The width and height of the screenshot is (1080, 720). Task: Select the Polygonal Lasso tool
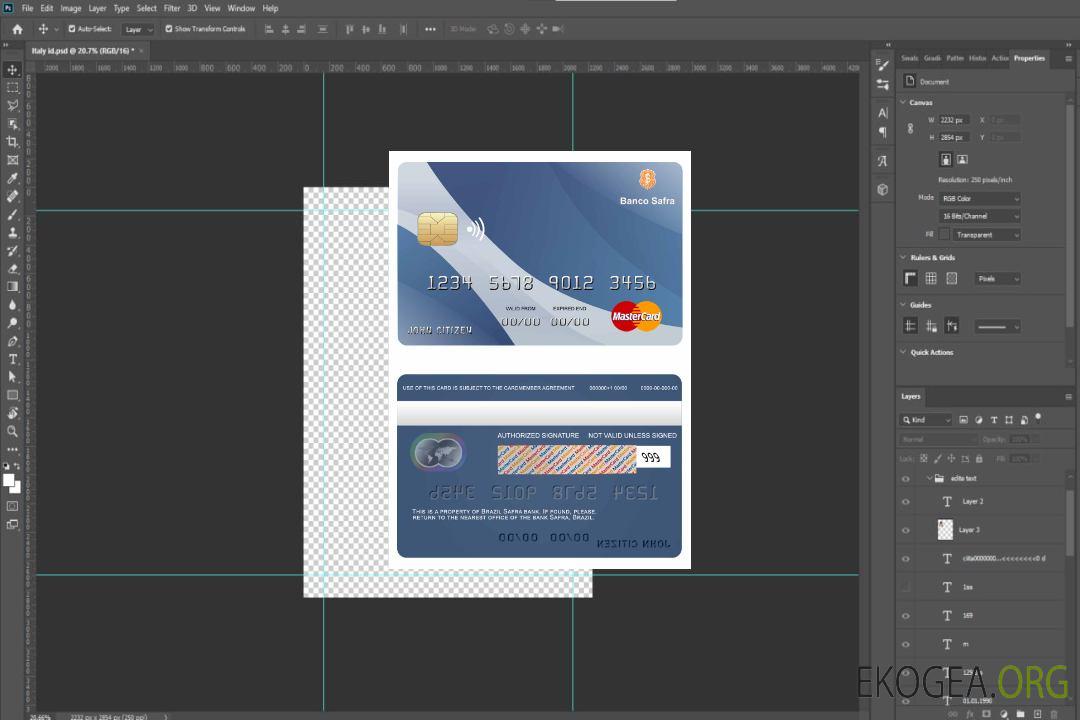[12, 105]
